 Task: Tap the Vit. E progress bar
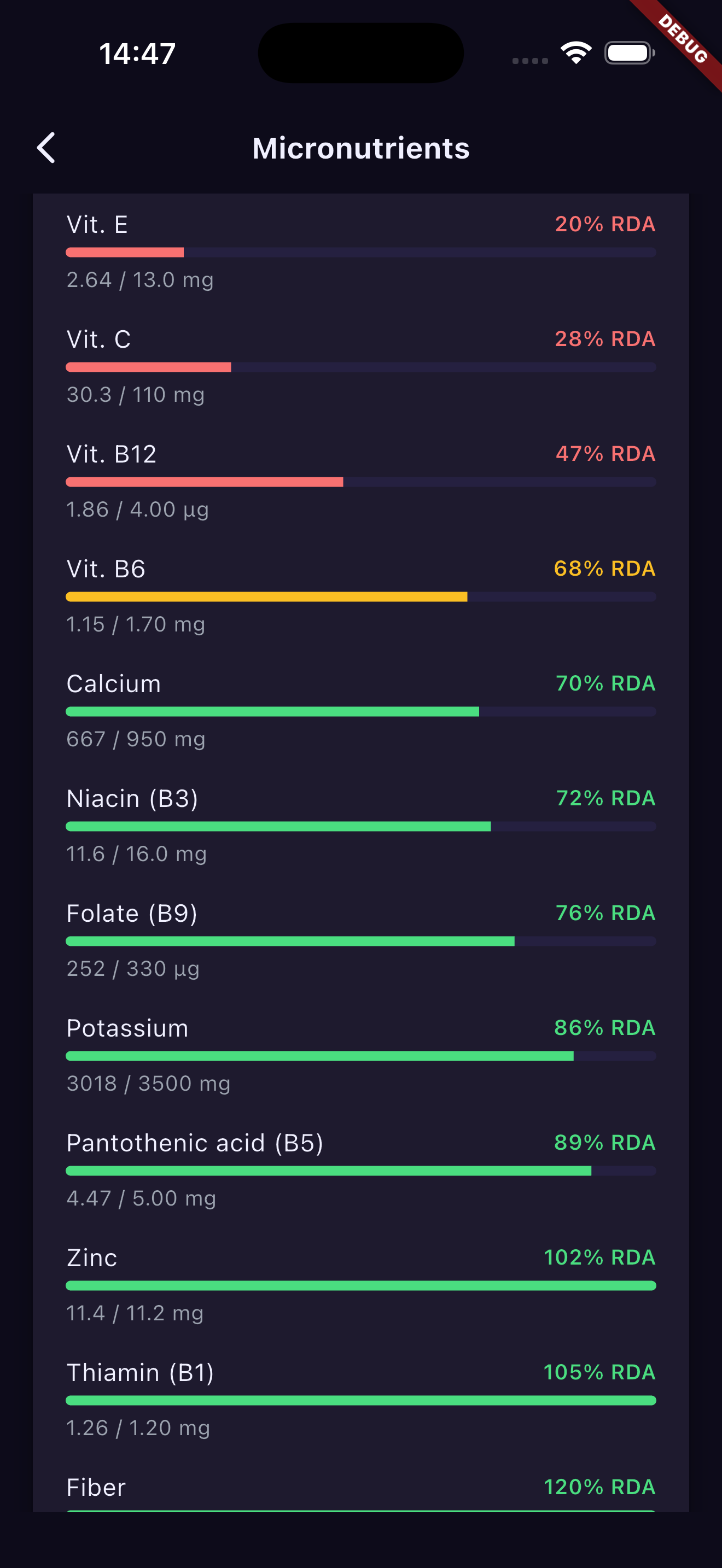click(361, 253)
